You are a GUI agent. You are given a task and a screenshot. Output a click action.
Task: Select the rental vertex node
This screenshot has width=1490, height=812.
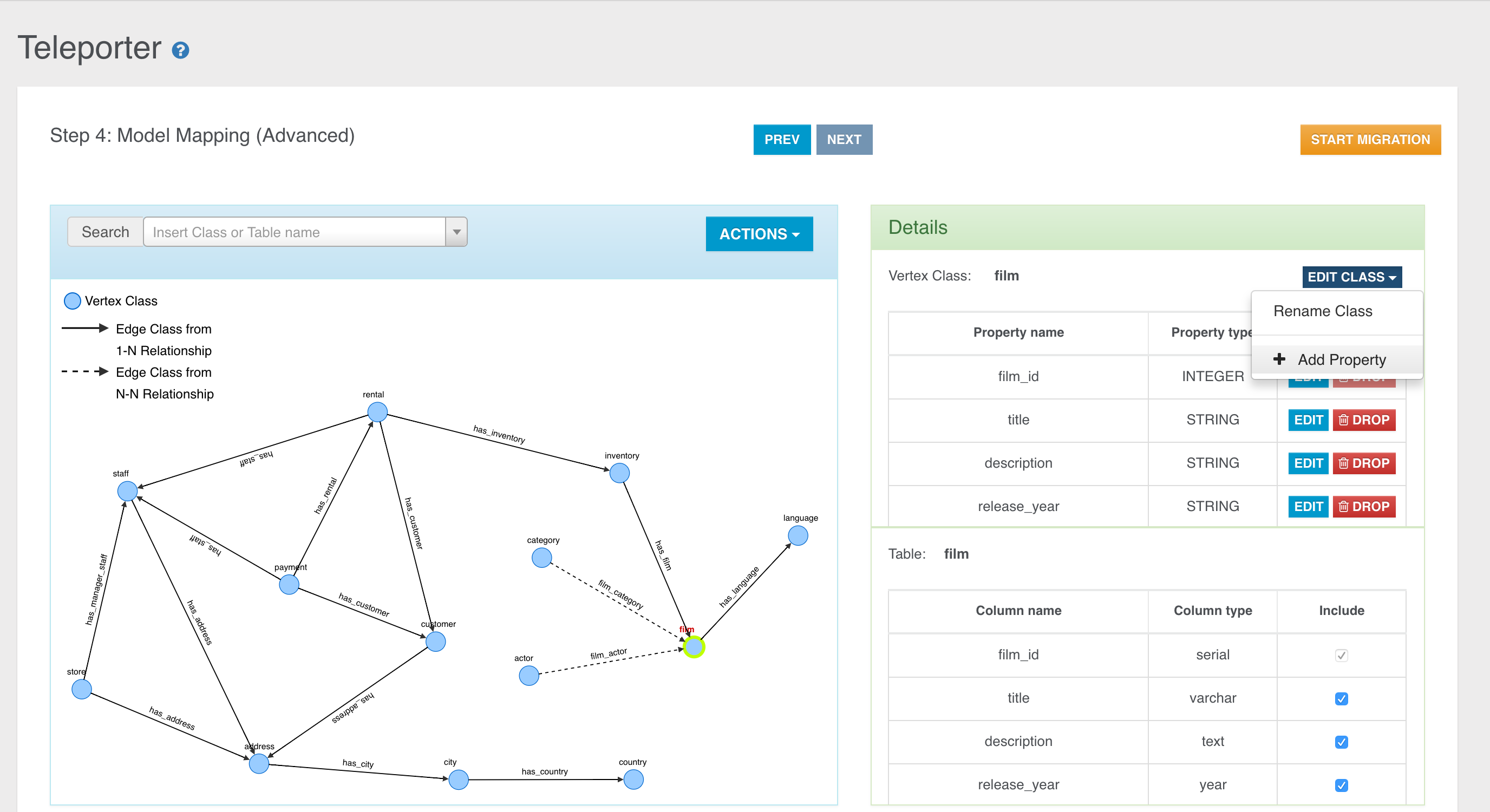point(377,412)
